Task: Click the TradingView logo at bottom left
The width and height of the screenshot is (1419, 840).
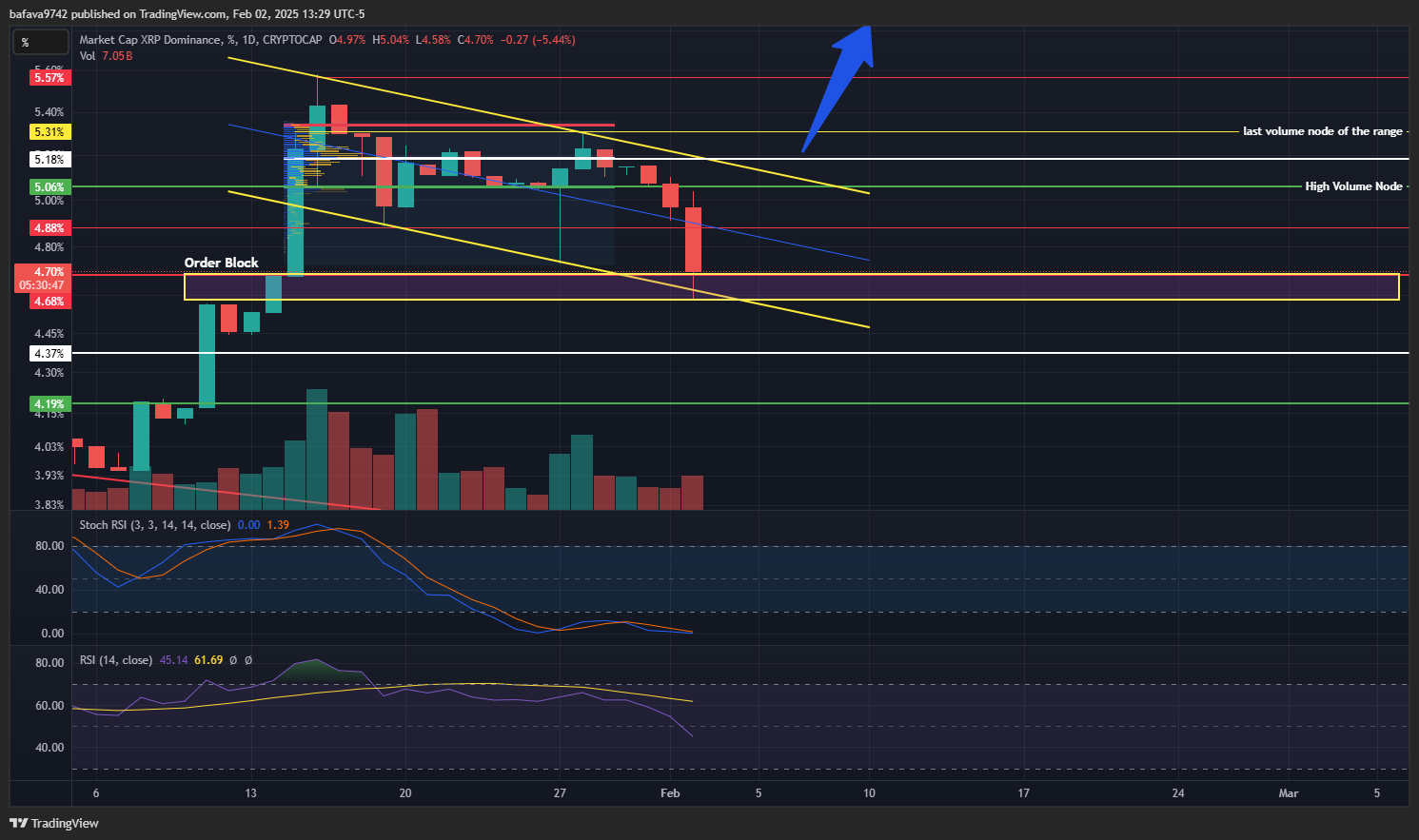Action: pyautogui.click(x=54, y=823)
